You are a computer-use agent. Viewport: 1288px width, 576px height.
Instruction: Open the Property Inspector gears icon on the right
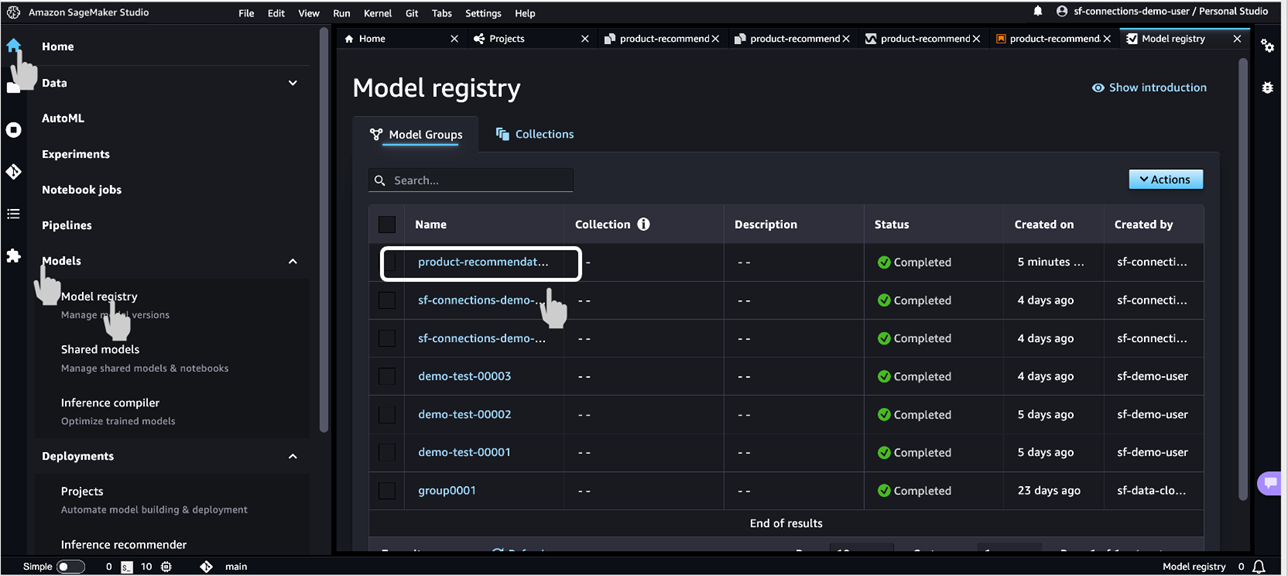1268,46
